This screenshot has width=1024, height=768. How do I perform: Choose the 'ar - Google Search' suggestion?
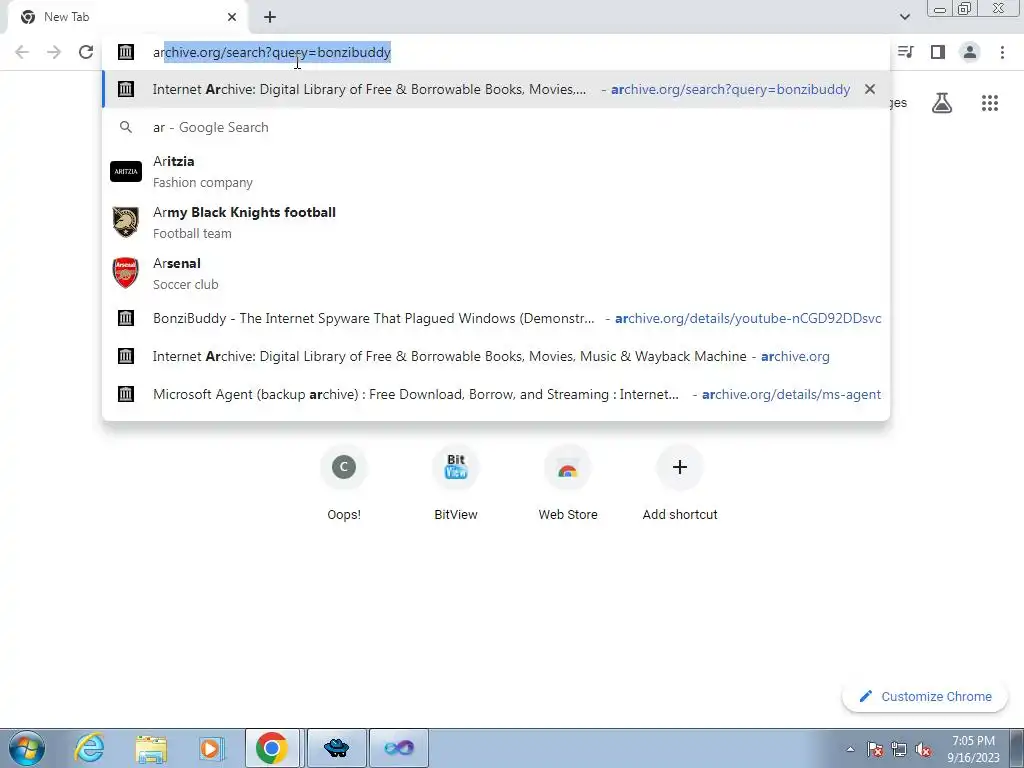click(496, 127)
